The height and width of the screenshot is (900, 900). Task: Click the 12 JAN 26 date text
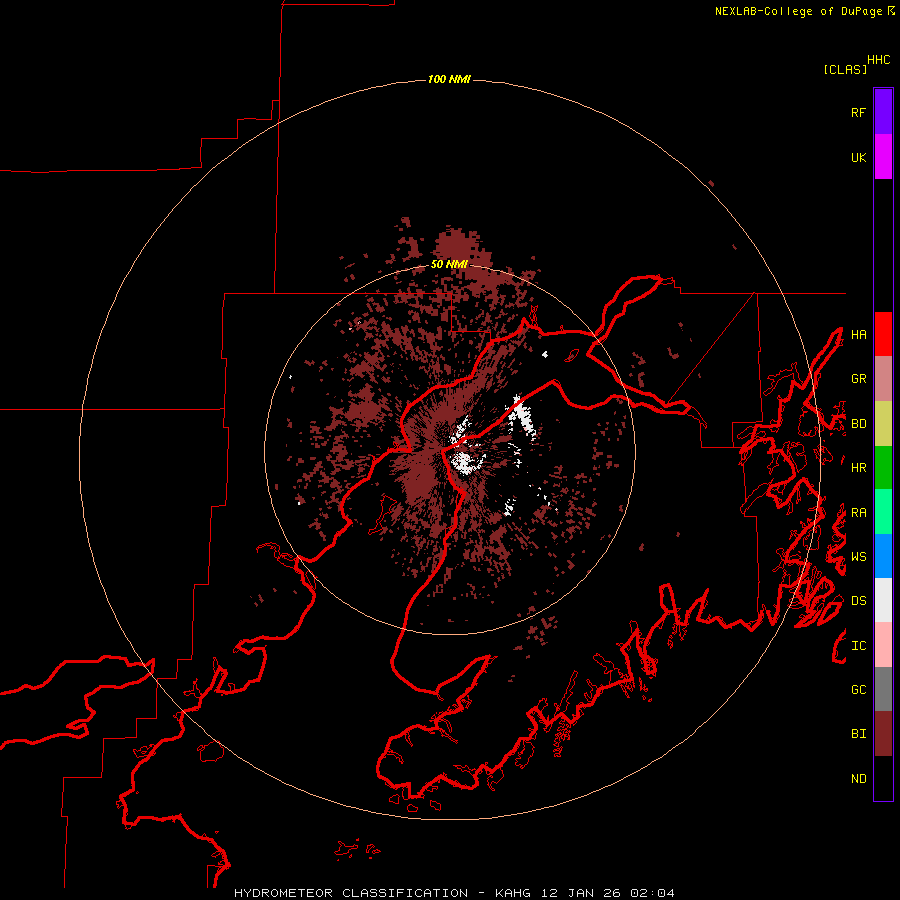(x=581, y=893)
